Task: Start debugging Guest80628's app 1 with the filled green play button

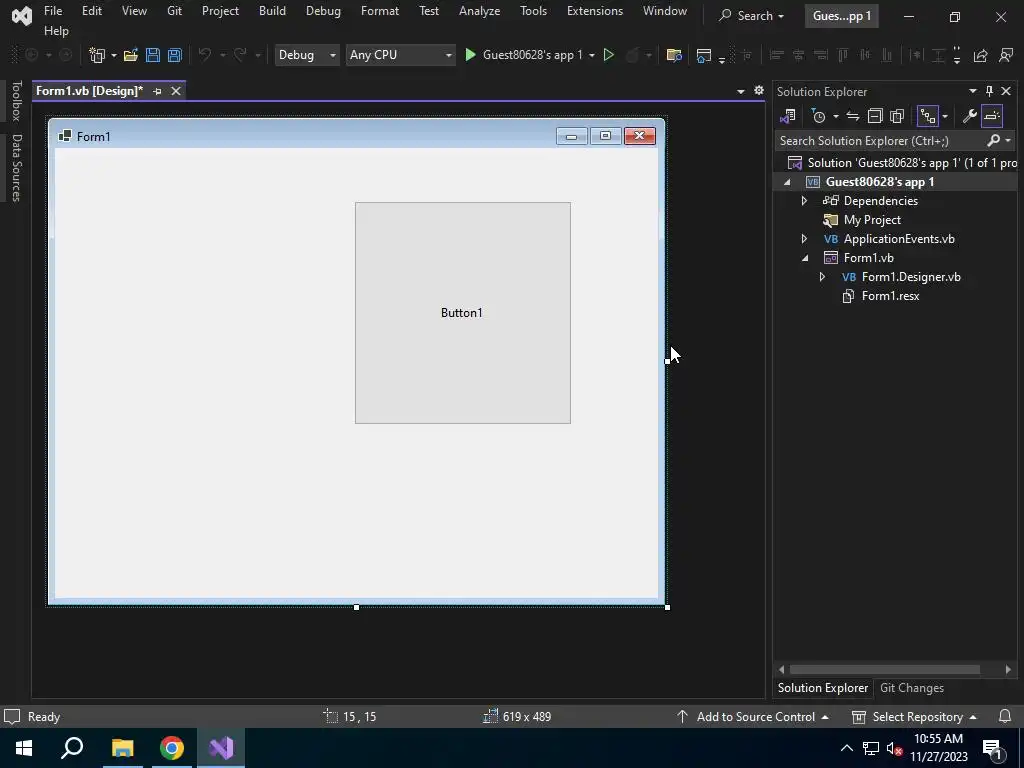Action: coord(470,55)
